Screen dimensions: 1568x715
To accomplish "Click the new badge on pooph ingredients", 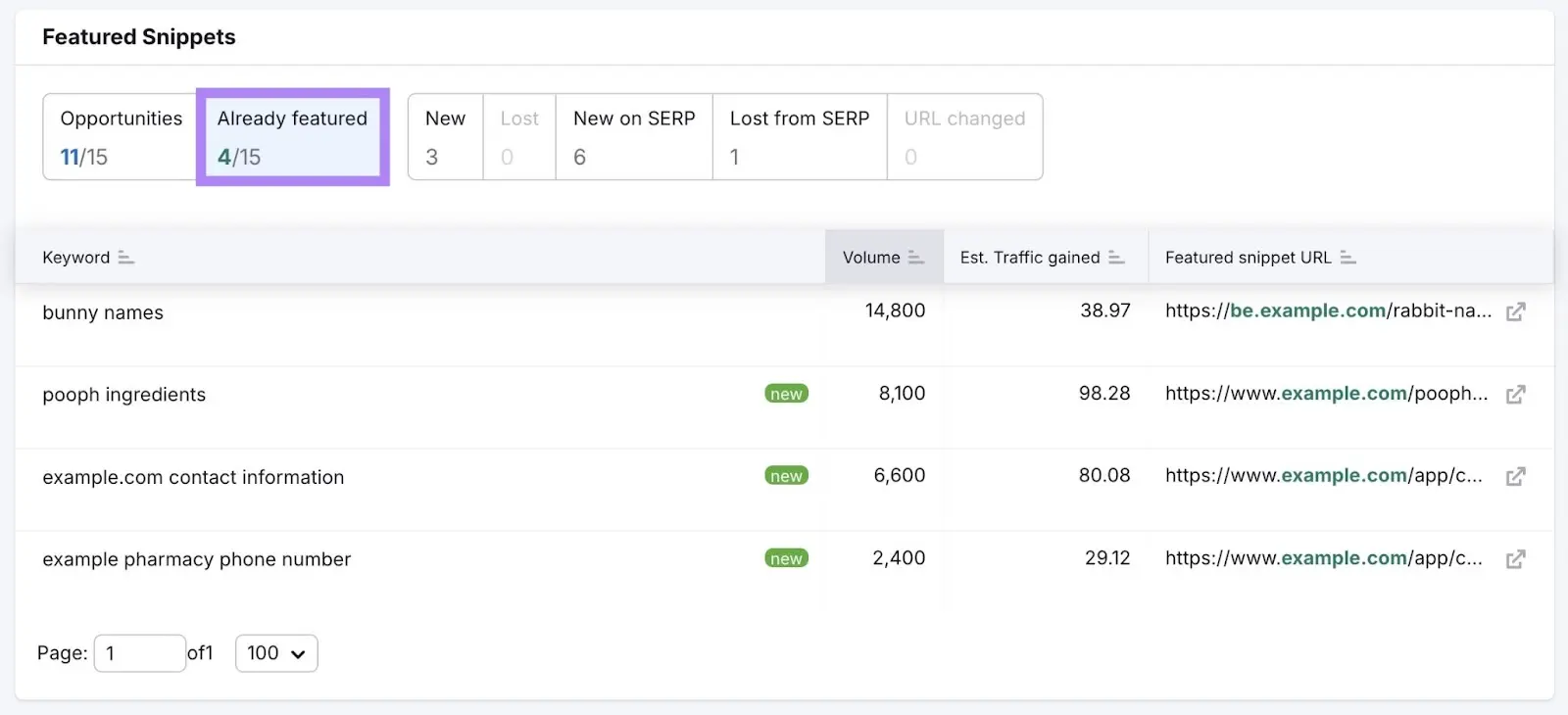I will 786,394.
